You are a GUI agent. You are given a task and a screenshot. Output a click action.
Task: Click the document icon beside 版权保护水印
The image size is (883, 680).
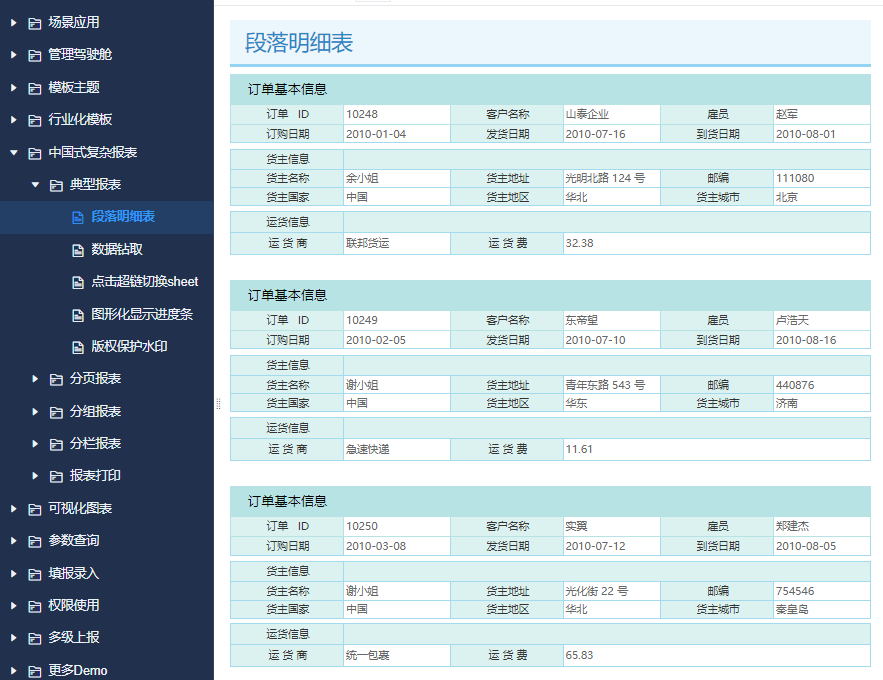78,347
